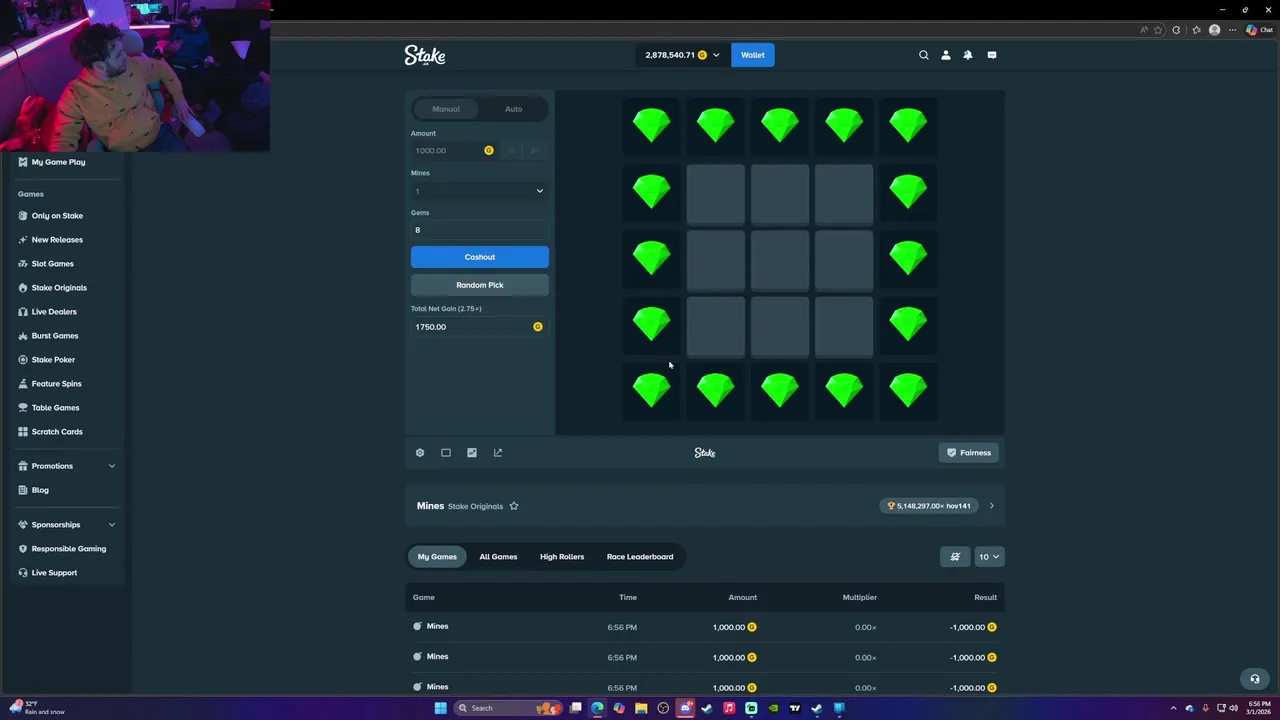Open Burst Games in sidebar
Viewport: 1280px width, 720px height.
(x=55, y=336)
